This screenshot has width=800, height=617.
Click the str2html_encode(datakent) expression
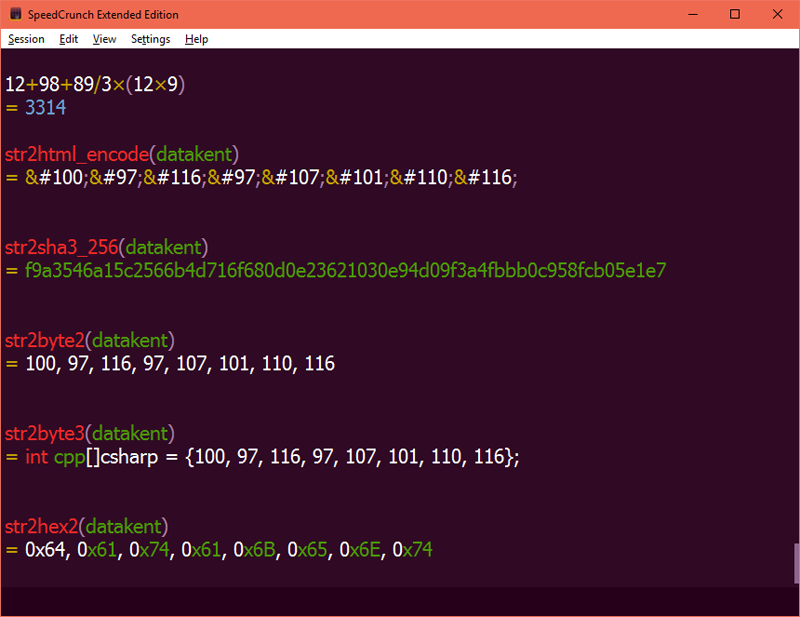click(121, 154)
